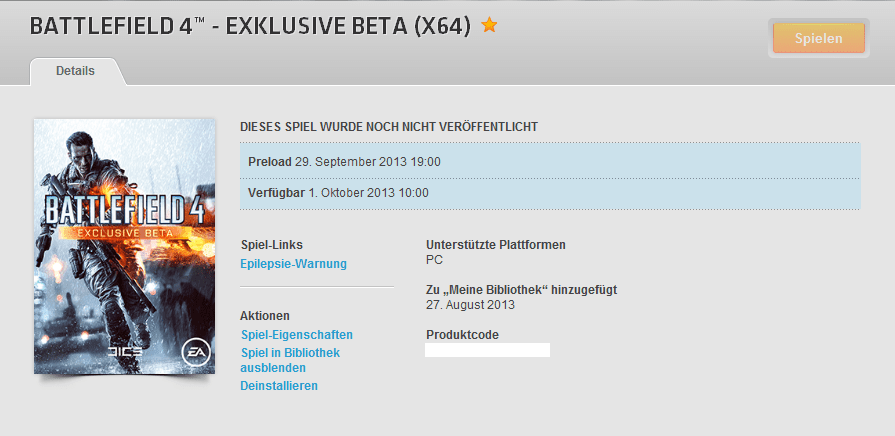Launch the game with Spielen button
The height and width of the screenshot is (436, 895).
tap(819, 38)
